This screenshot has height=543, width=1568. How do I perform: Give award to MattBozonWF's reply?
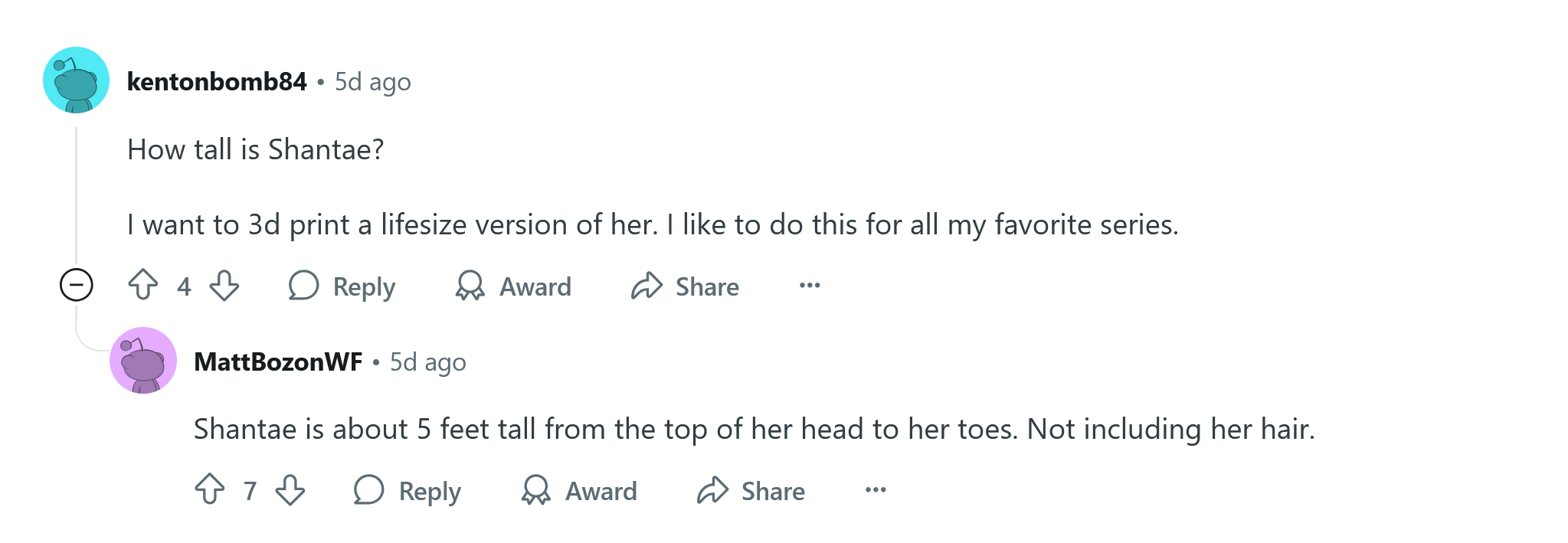point(579,491)
